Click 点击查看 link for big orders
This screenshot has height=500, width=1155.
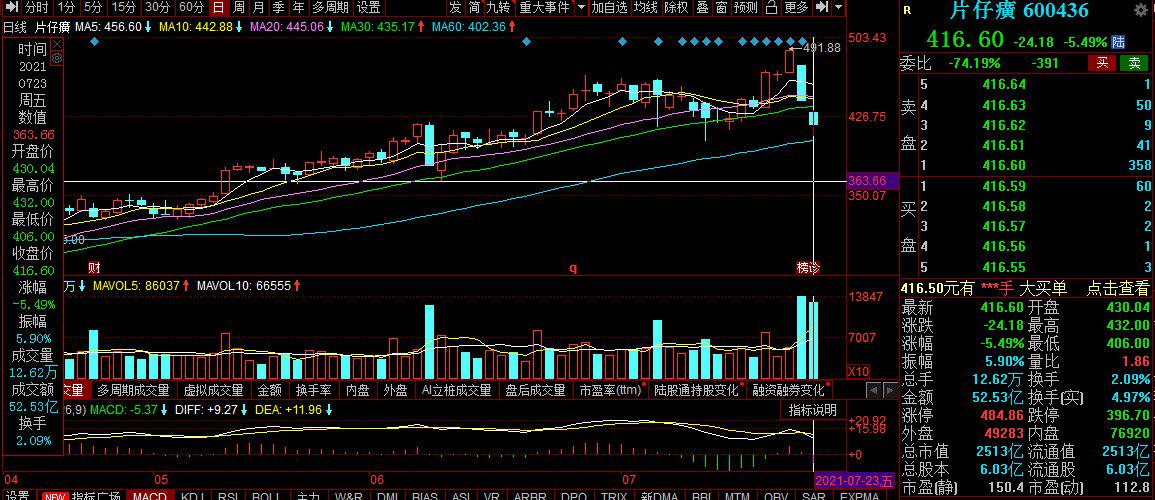click(x=1117, y=289)
